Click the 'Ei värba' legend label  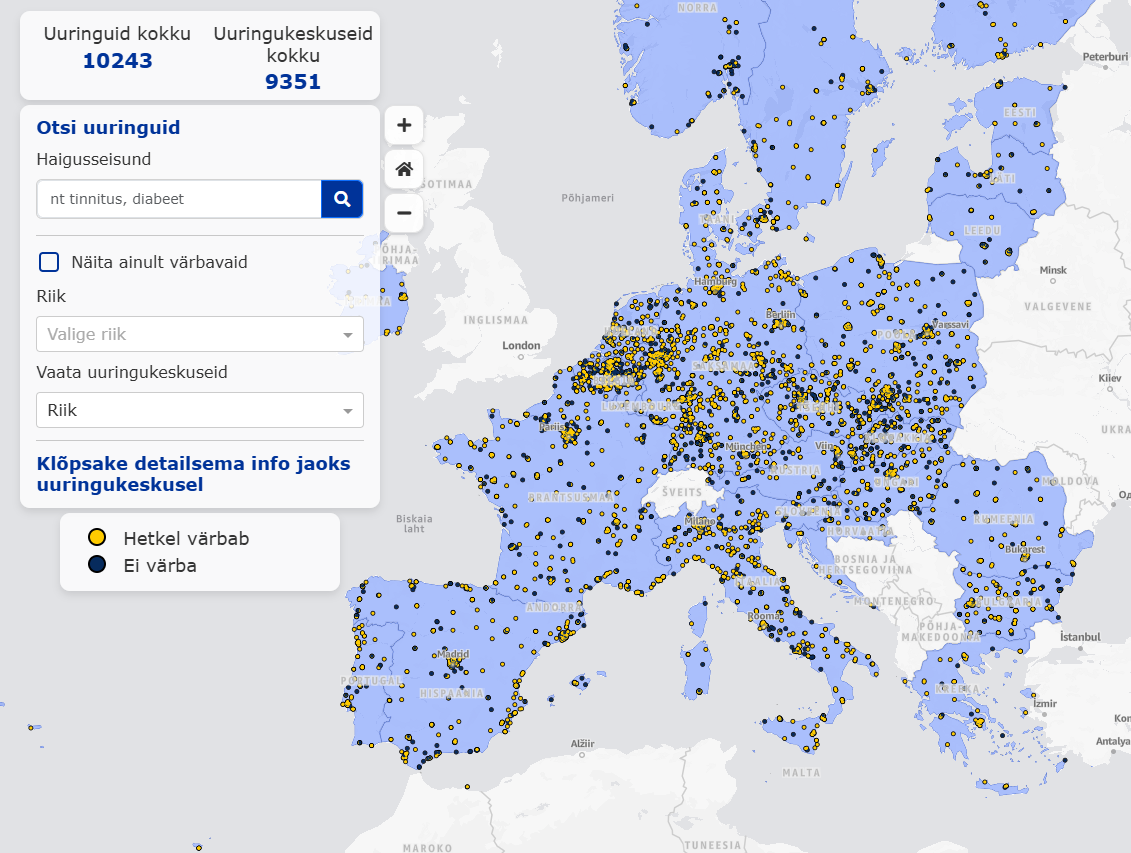tap(160, 565)
